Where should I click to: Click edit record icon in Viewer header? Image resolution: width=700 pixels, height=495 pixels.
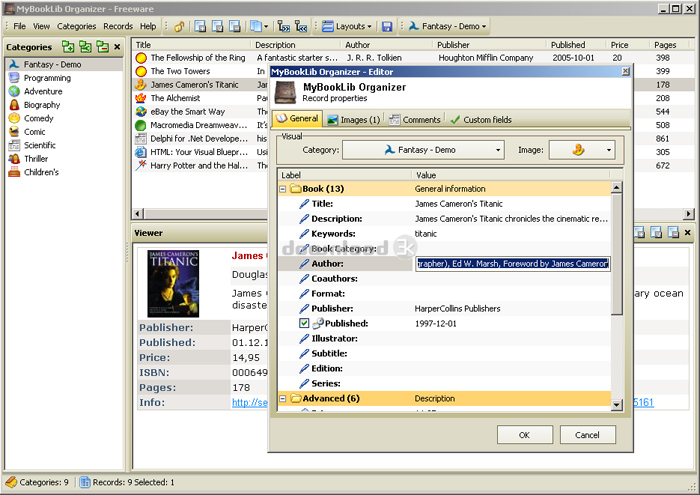point(656,232)
